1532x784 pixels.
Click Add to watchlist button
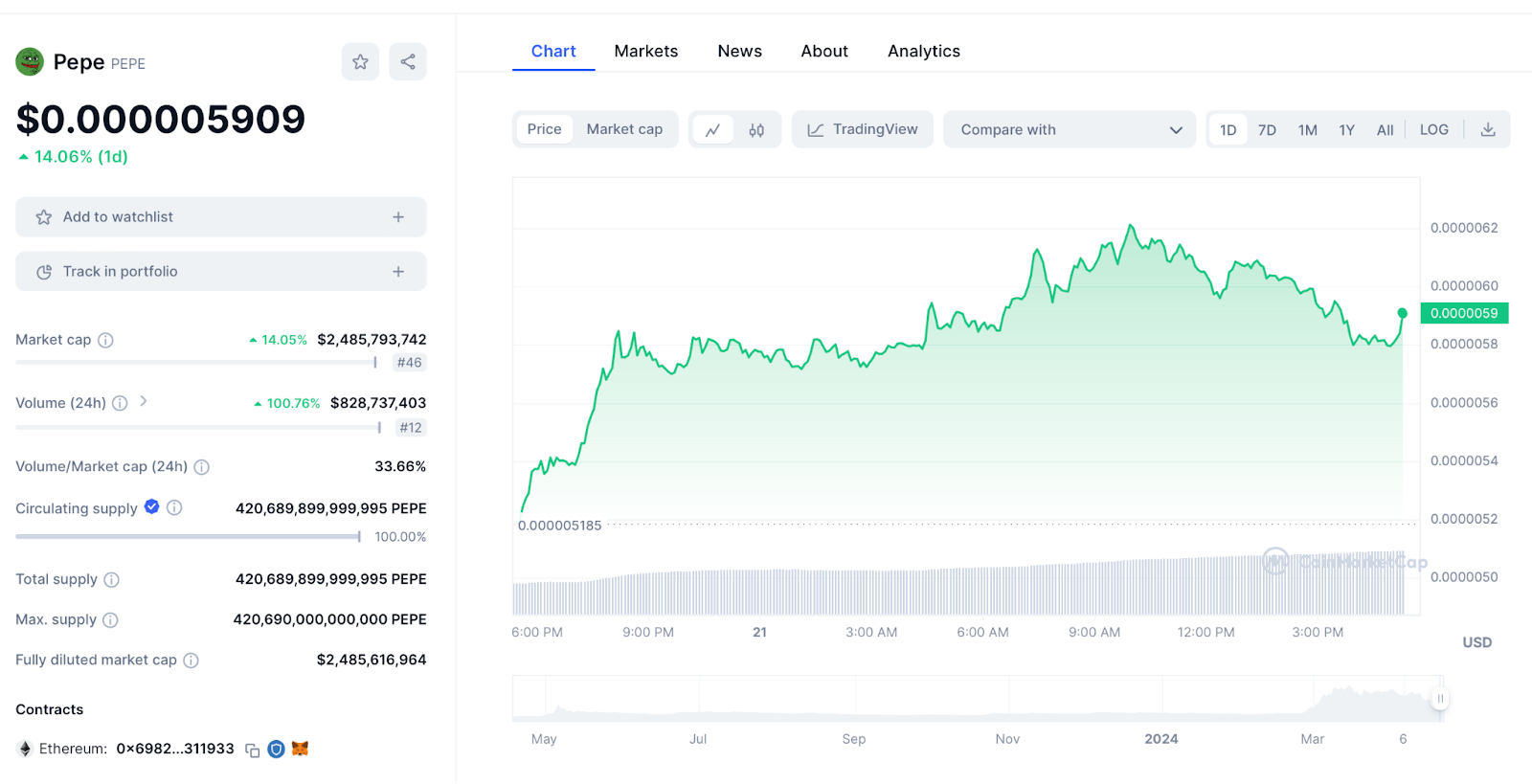pos(221,217)
